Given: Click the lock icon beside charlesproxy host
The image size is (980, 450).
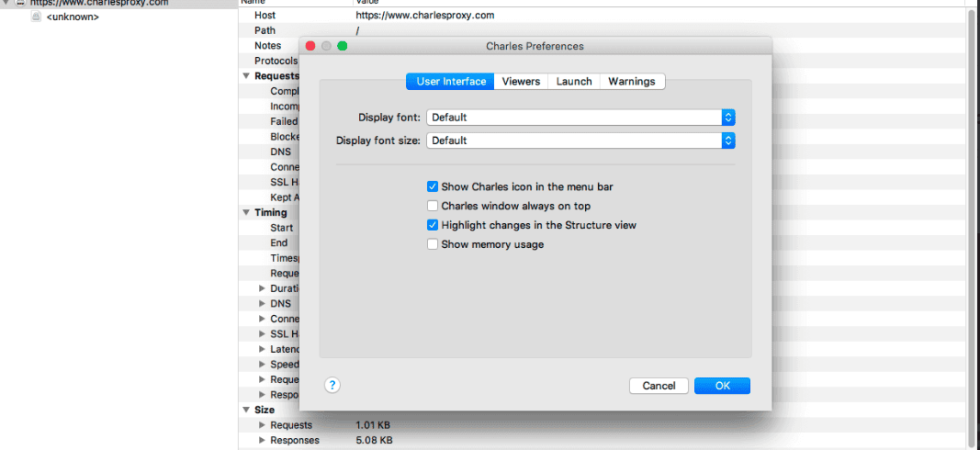Looking at the screenshot, I should pyautogui.click(x=19, y=2).
